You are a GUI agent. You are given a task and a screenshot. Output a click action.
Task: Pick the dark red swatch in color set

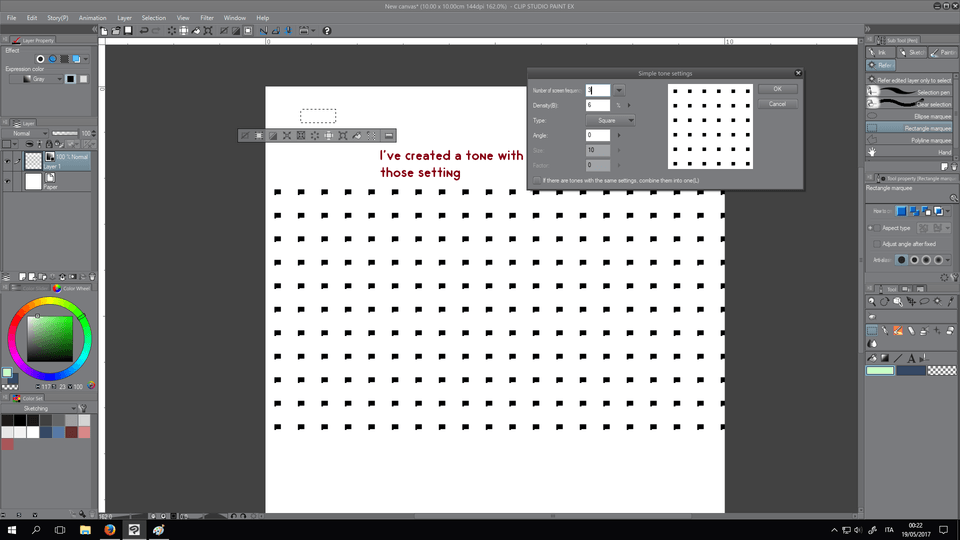72,432
